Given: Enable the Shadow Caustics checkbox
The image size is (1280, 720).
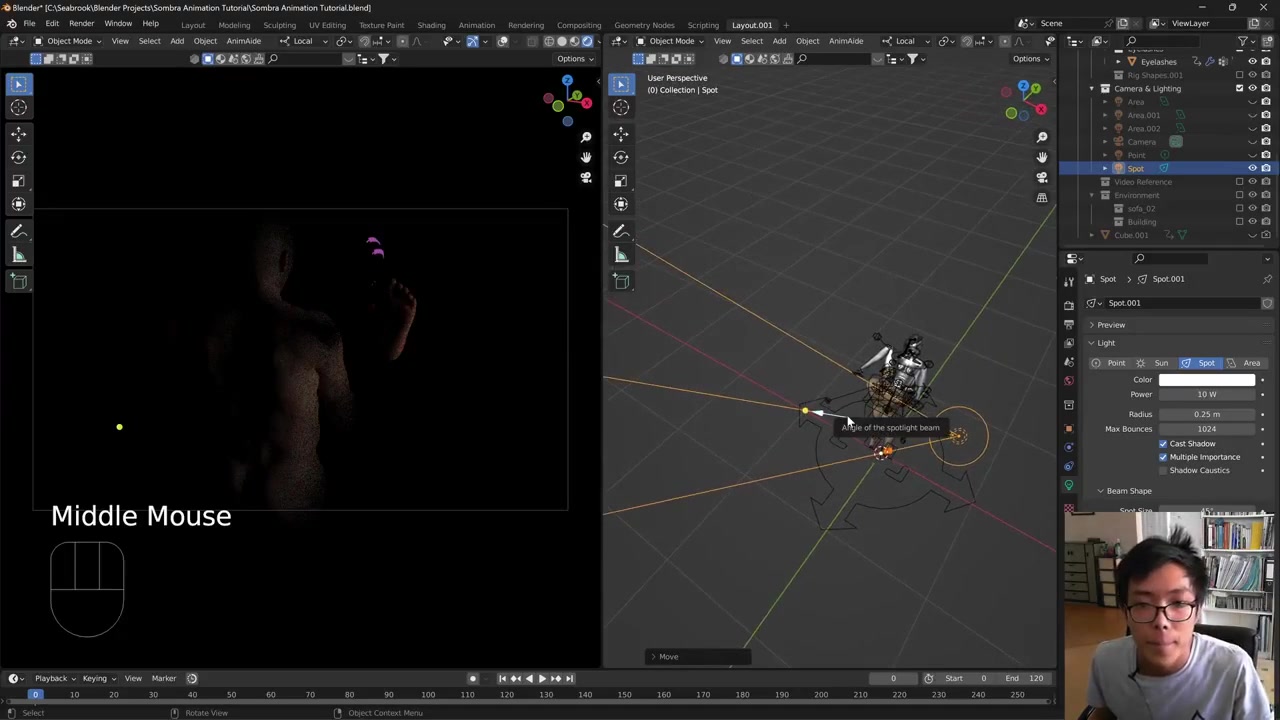Looking at the screenshot, I should coord(1163,470).
